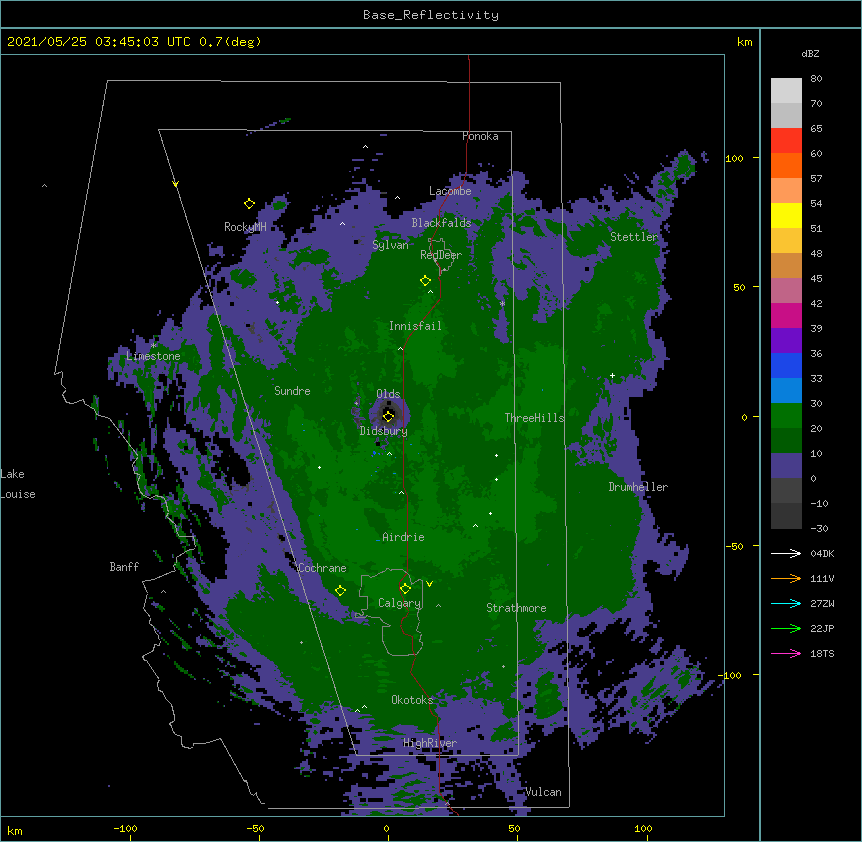
Task: Click the Didsbury town label
Action: [x=384, y=431]
